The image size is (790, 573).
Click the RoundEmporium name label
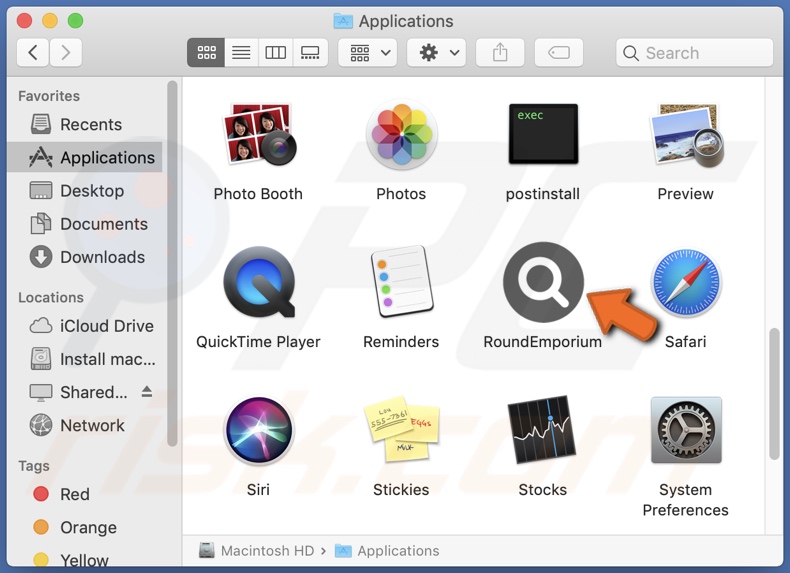point(543,342)
